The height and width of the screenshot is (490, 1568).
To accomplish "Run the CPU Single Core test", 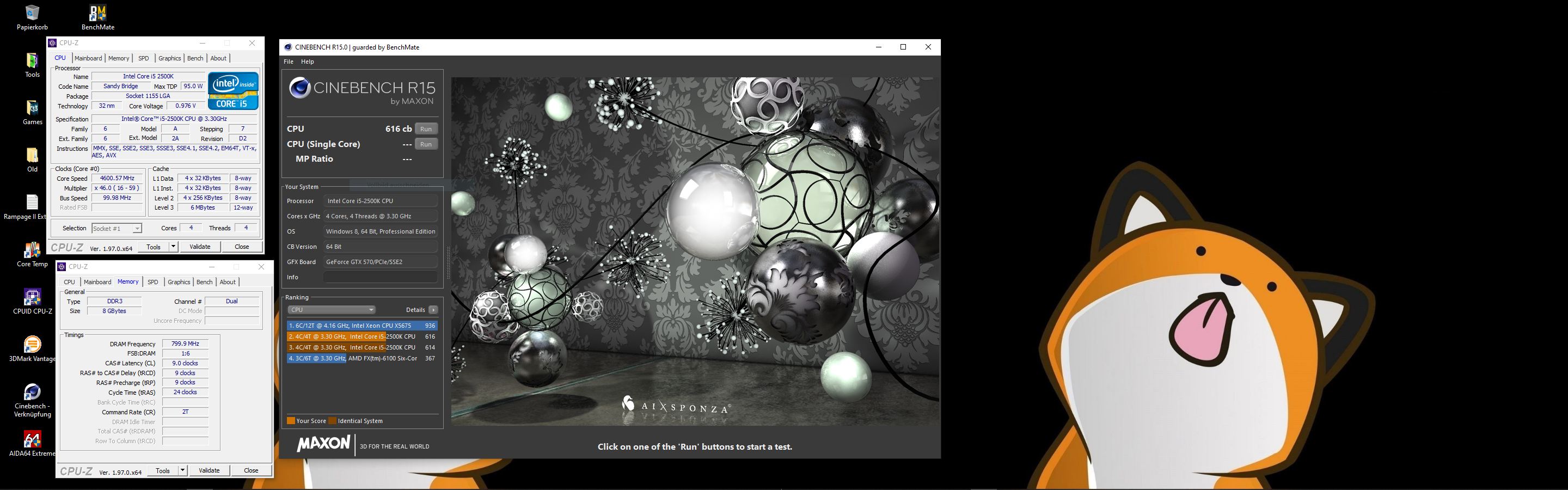I will tap(426, 144).
